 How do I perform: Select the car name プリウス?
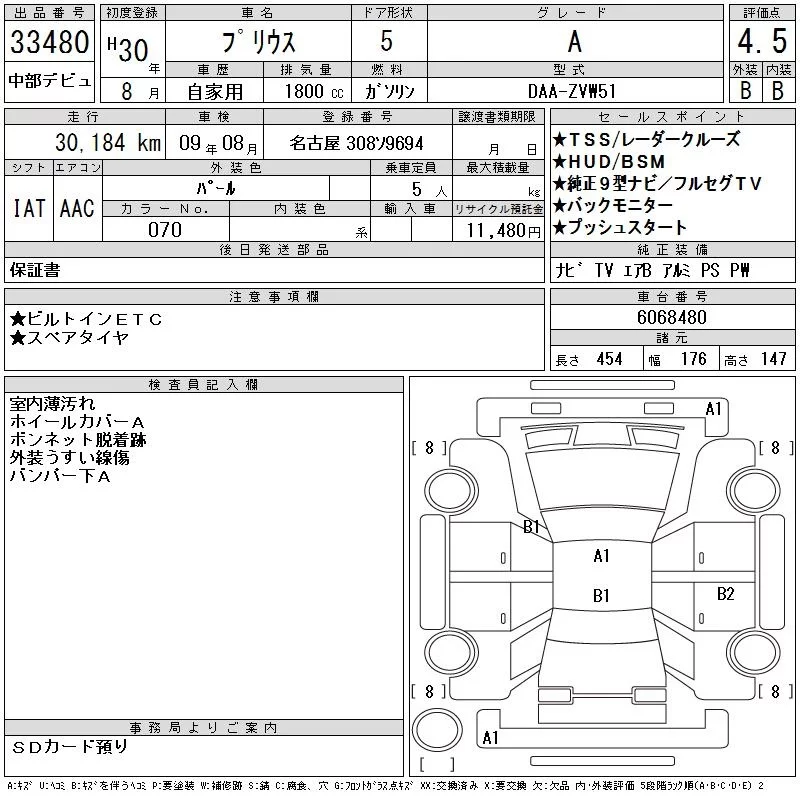click(258, 42)
